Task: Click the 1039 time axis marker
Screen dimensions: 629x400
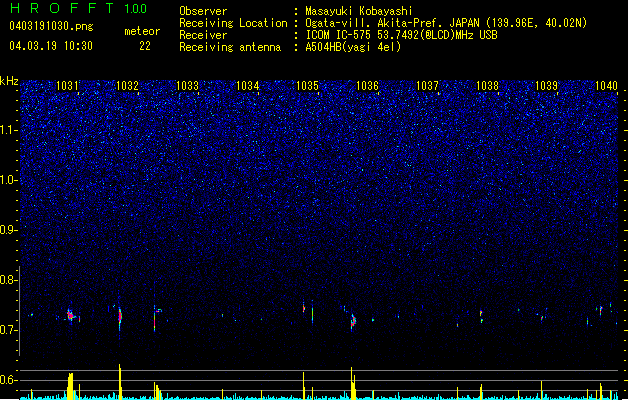Action: click(x=547, y=86)
